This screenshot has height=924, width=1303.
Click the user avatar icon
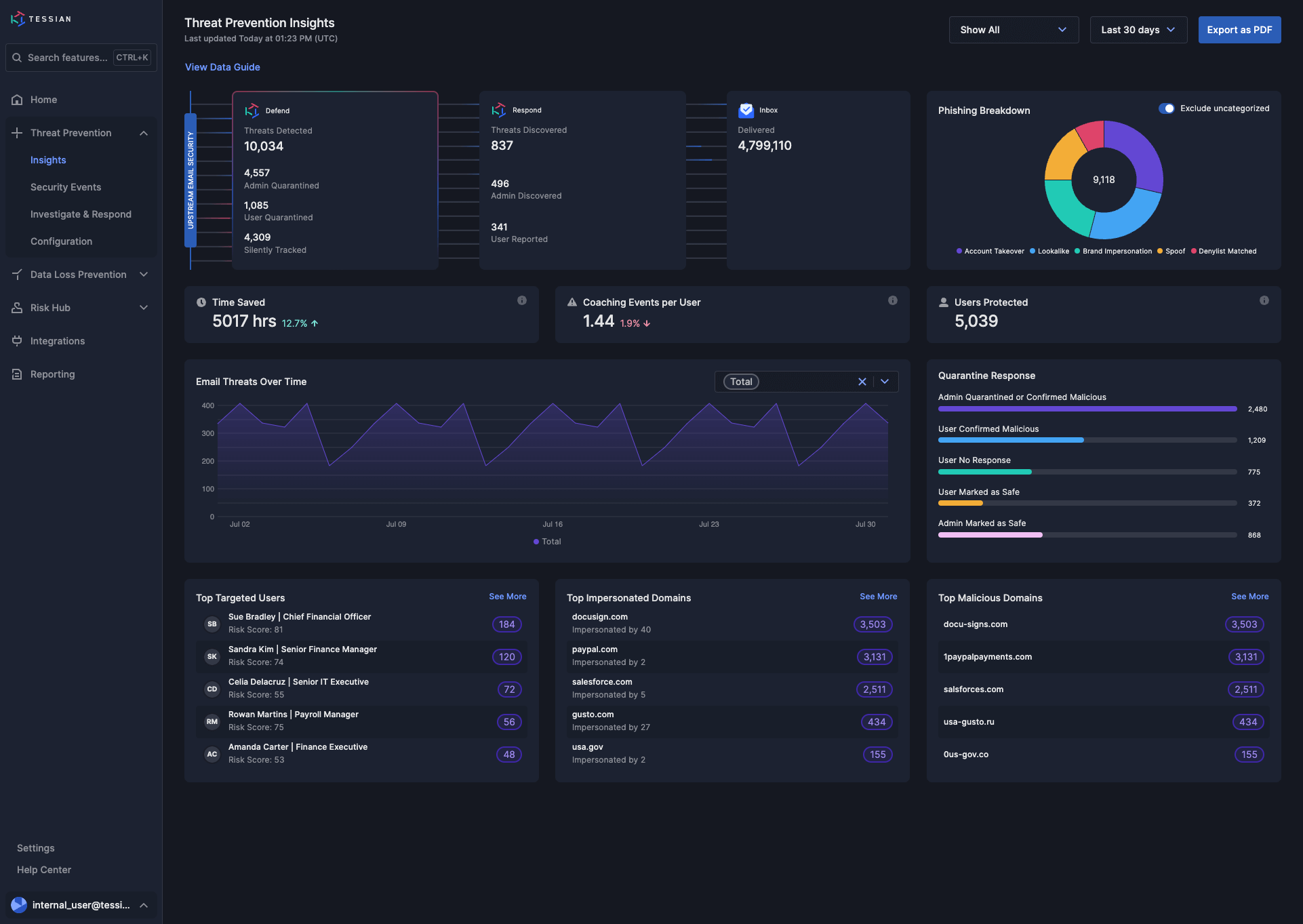click(x=19, y=905)
